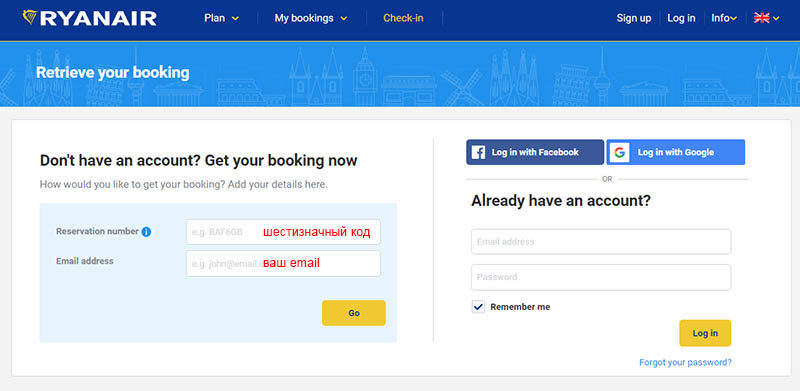Click the UK flag language icon

pyautogui.click(x=761, y=18)
